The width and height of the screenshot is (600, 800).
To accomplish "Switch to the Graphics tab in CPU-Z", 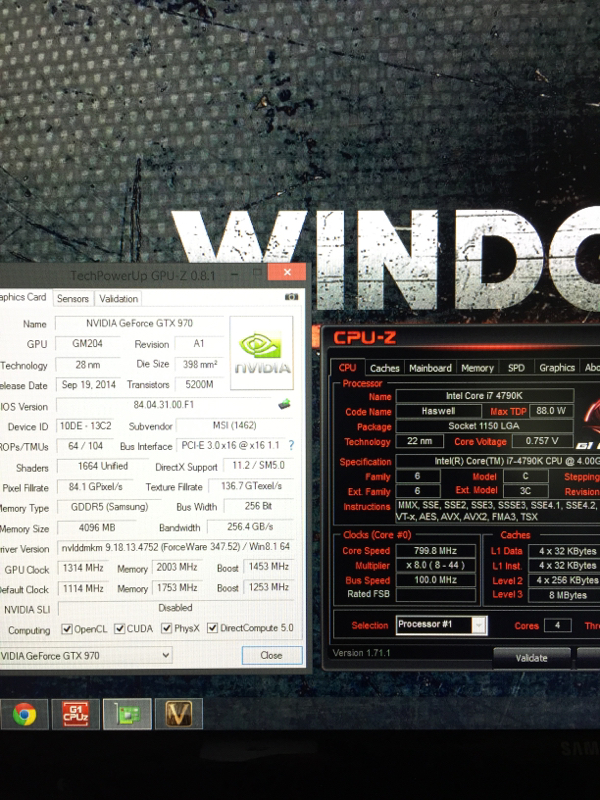I will point(557,367).
